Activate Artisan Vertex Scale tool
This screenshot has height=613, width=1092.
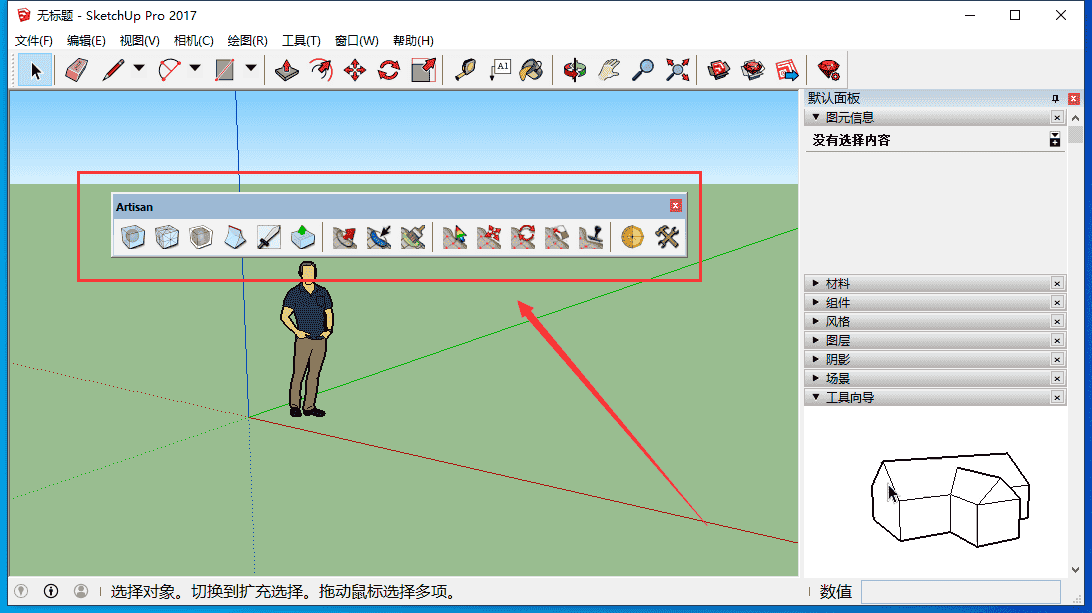pyautogui.click(x=557, y=237)
